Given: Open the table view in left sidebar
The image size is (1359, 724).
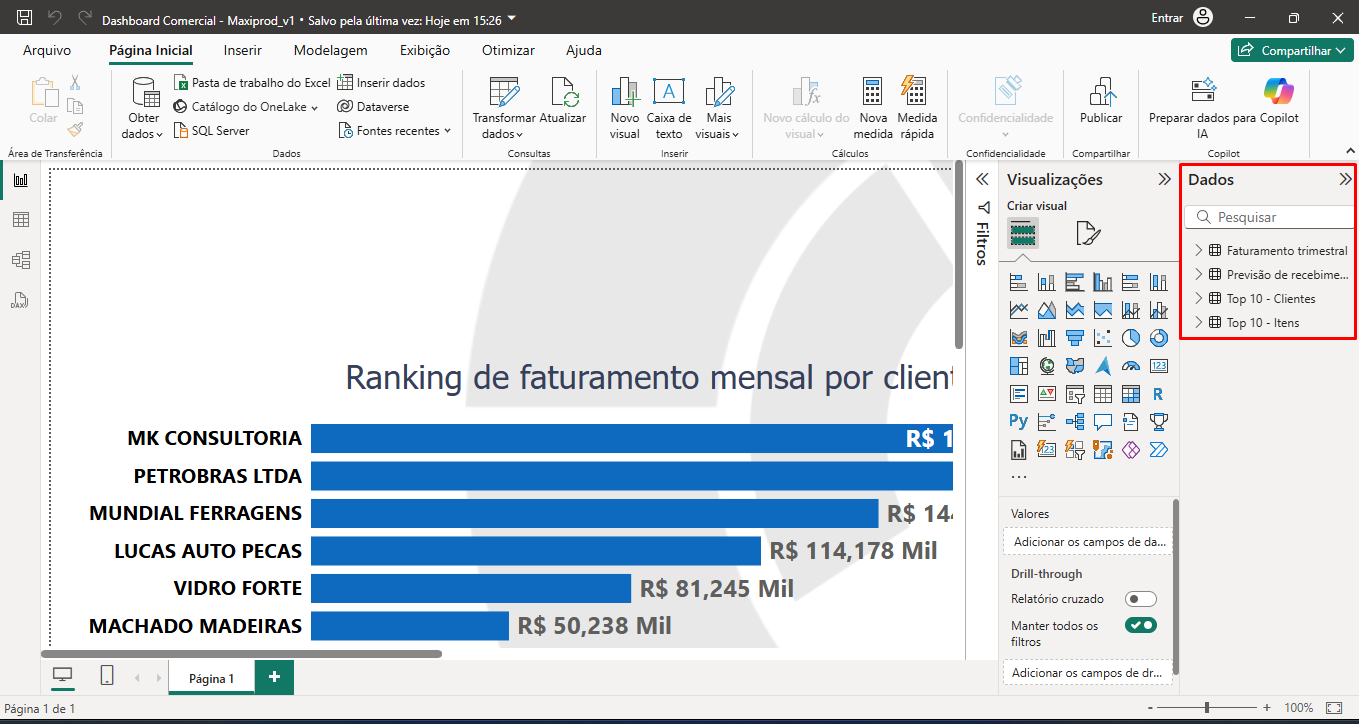Looking at the screenshot, I should [x=20, y=220].
